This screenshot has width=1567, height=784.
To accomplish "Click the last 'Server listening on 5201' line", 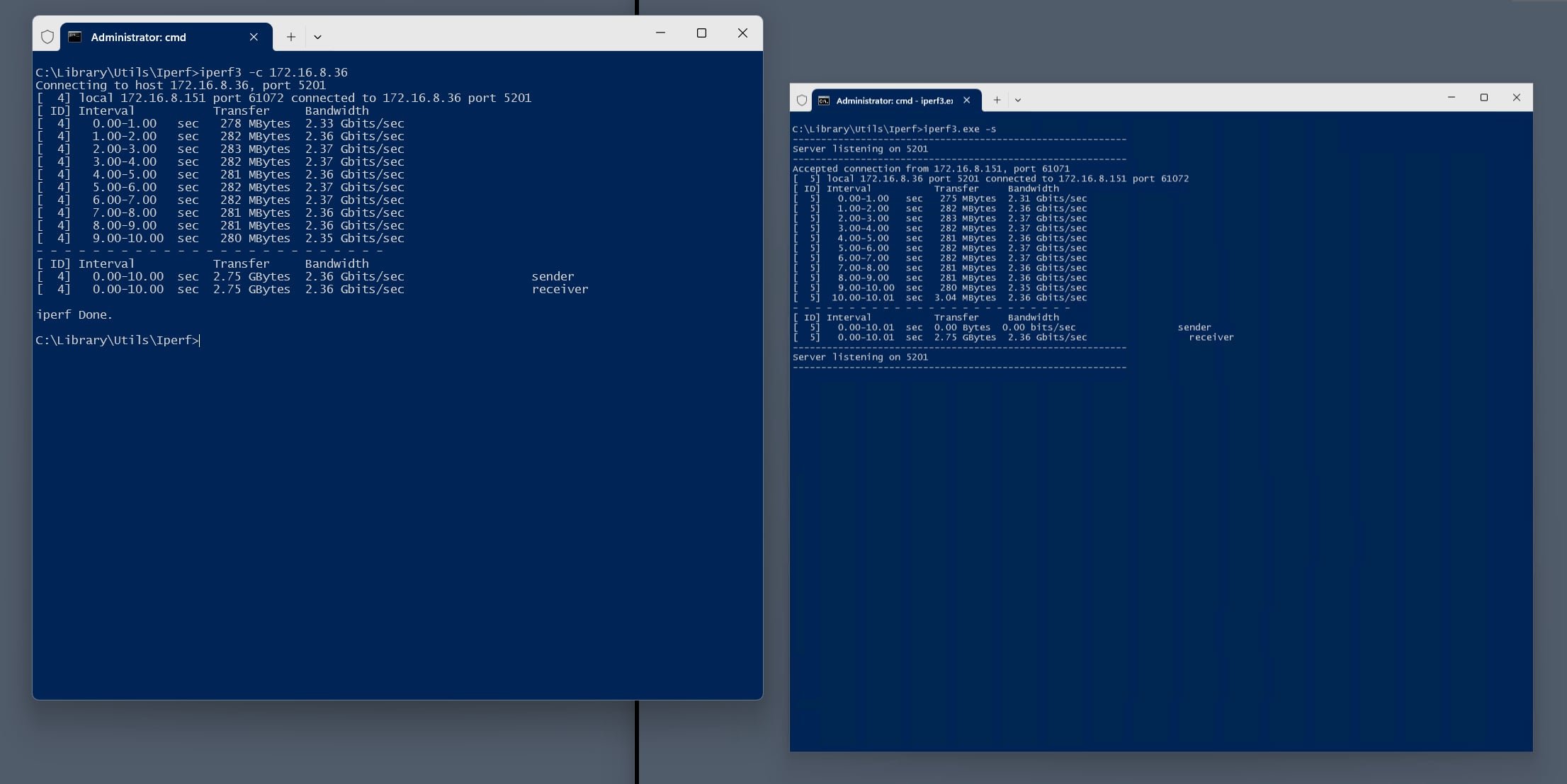I will pyautogui.click(x=860, y=357).
